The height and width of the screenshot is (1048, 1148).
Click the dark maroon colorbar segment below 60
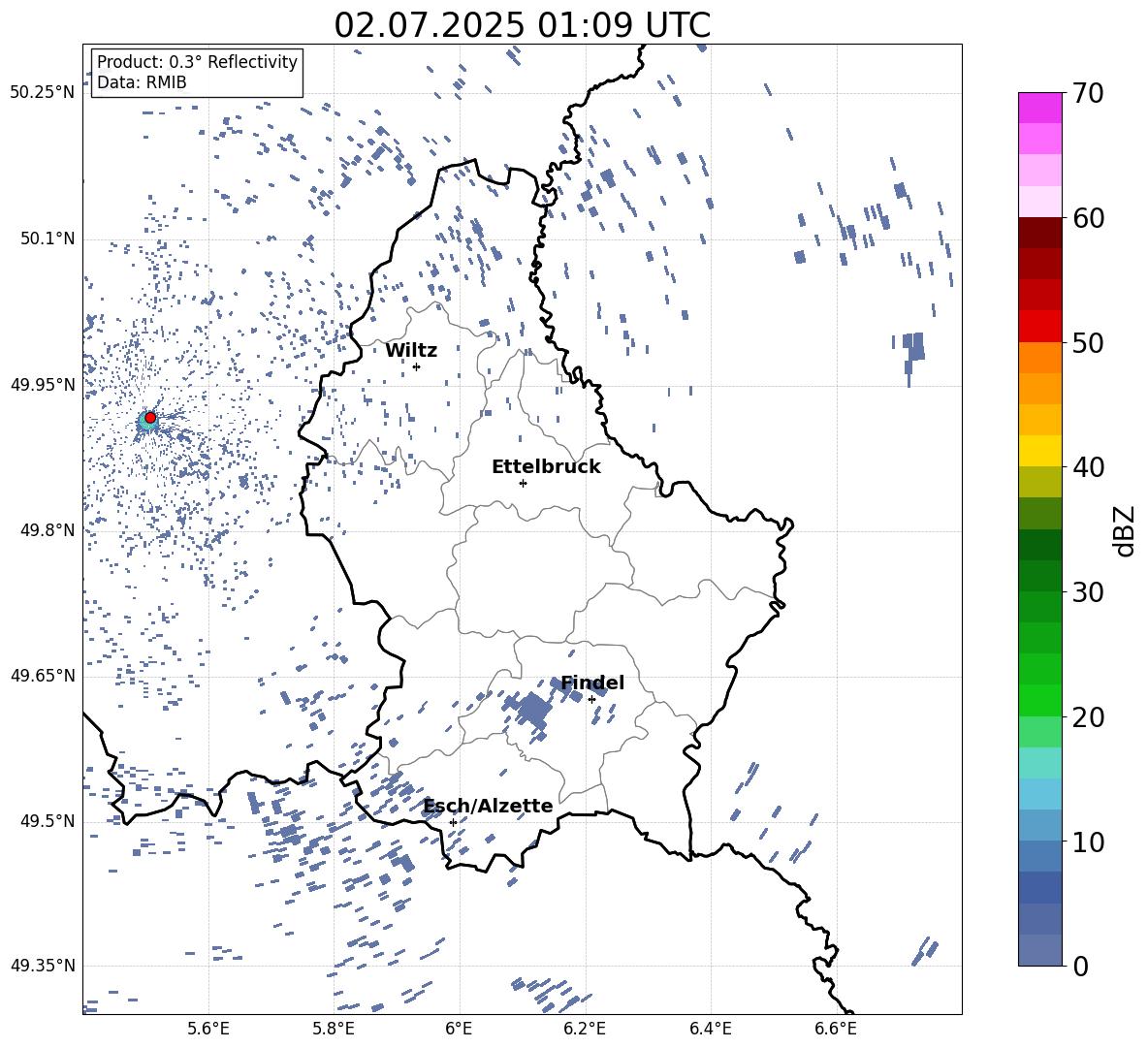tap(1039, 233)
